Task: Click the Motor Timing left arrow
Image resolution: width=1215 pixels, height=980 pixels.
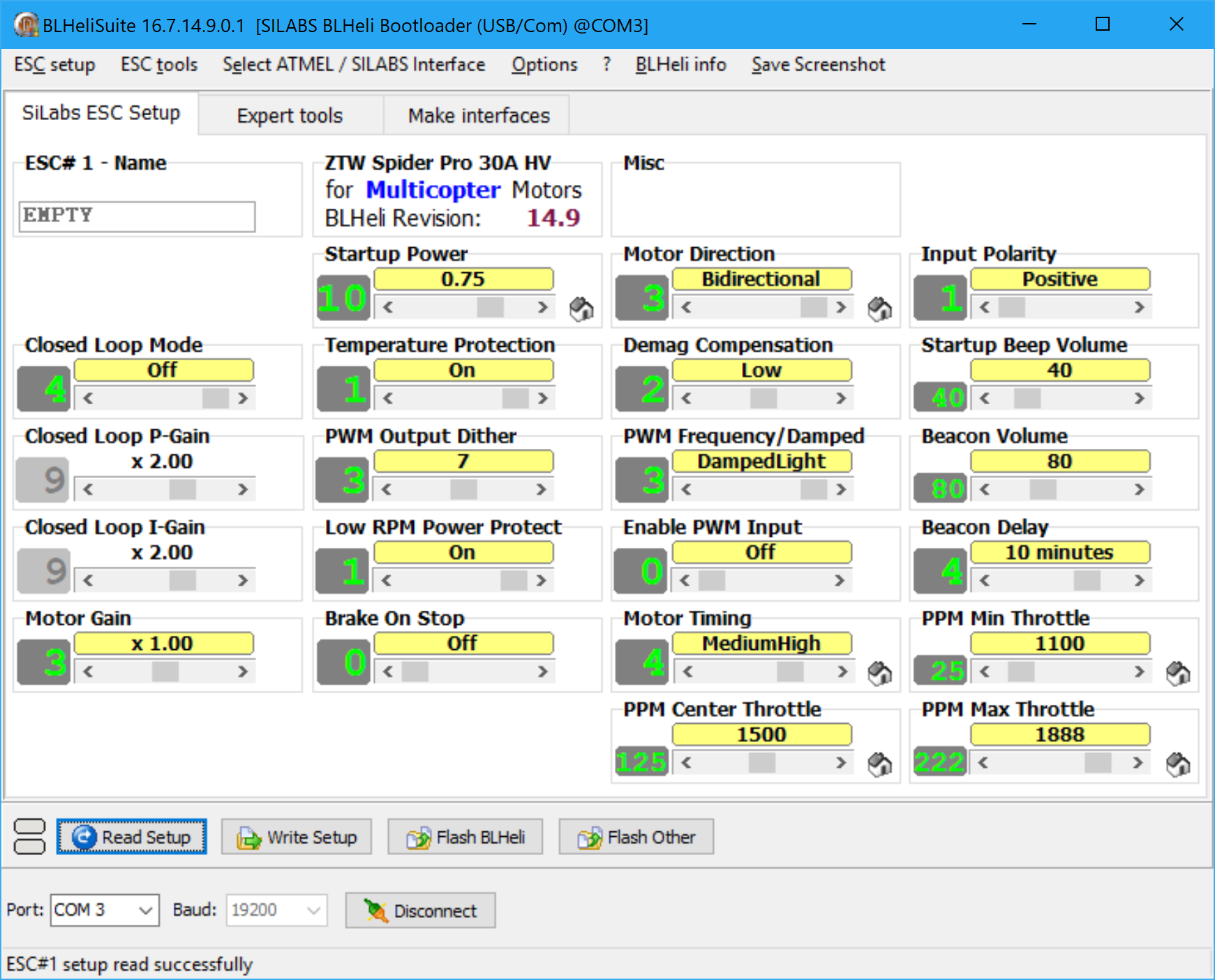Action: point(687,671)
